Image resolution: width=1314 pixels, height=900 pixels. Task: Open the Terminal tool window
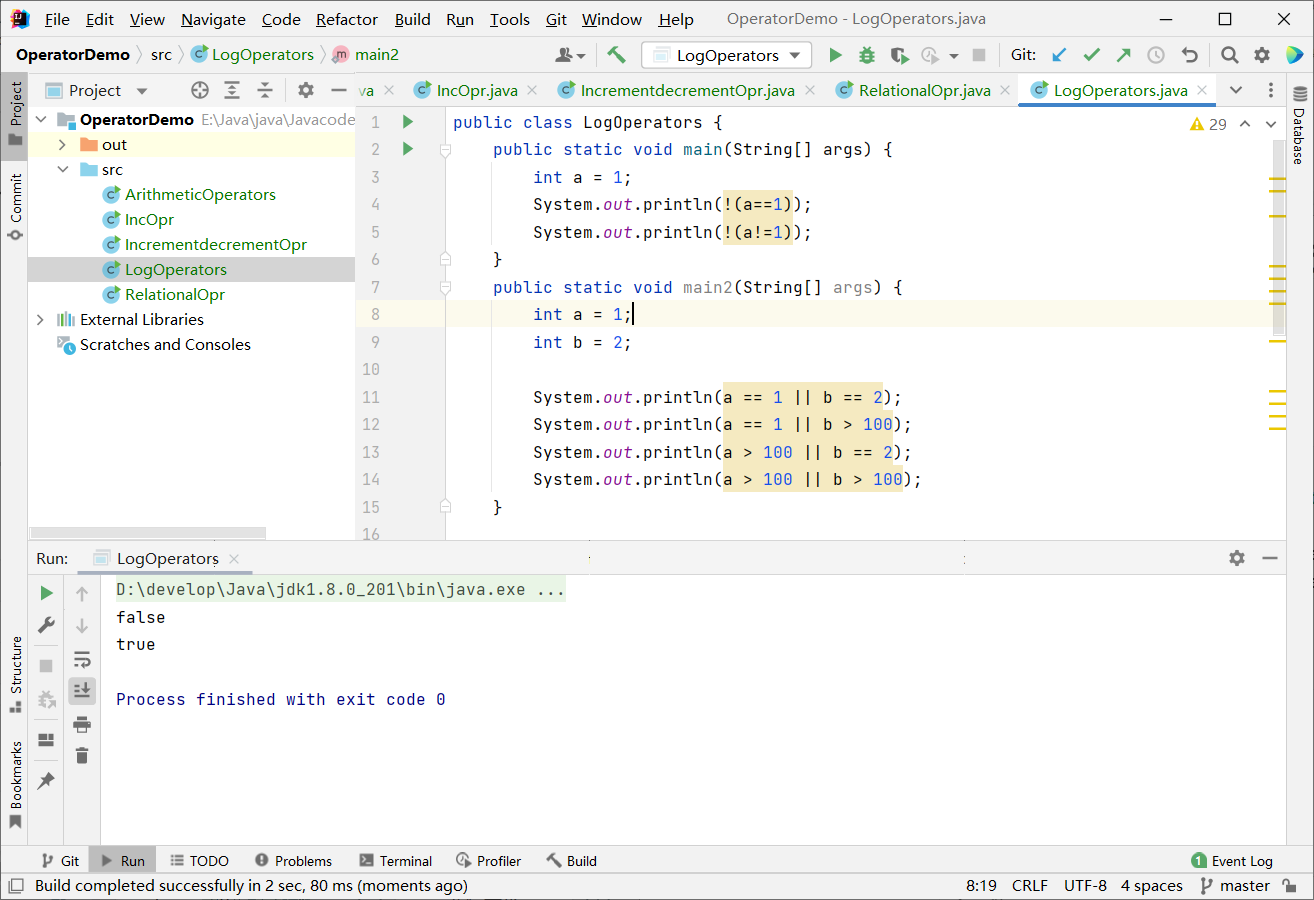click(x=395, y=861)
